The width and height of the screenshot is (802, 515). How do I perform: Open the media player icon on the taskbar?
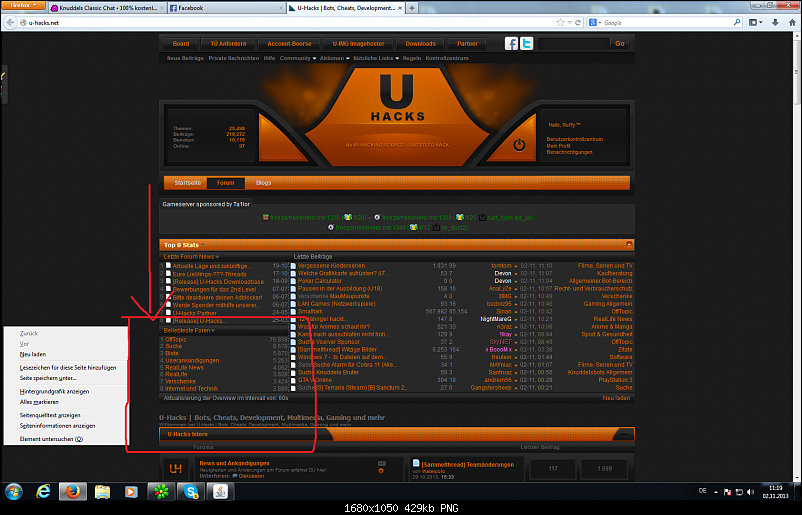coord(131,492)
